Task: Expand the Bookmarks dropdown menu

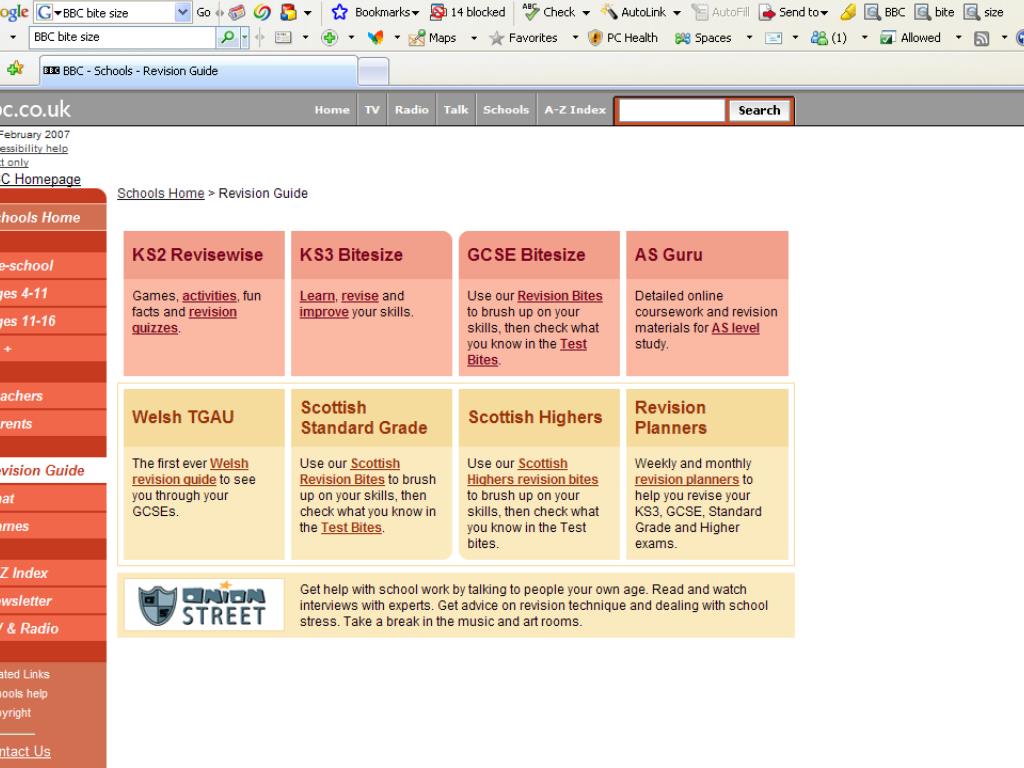Action: point(415,12)
